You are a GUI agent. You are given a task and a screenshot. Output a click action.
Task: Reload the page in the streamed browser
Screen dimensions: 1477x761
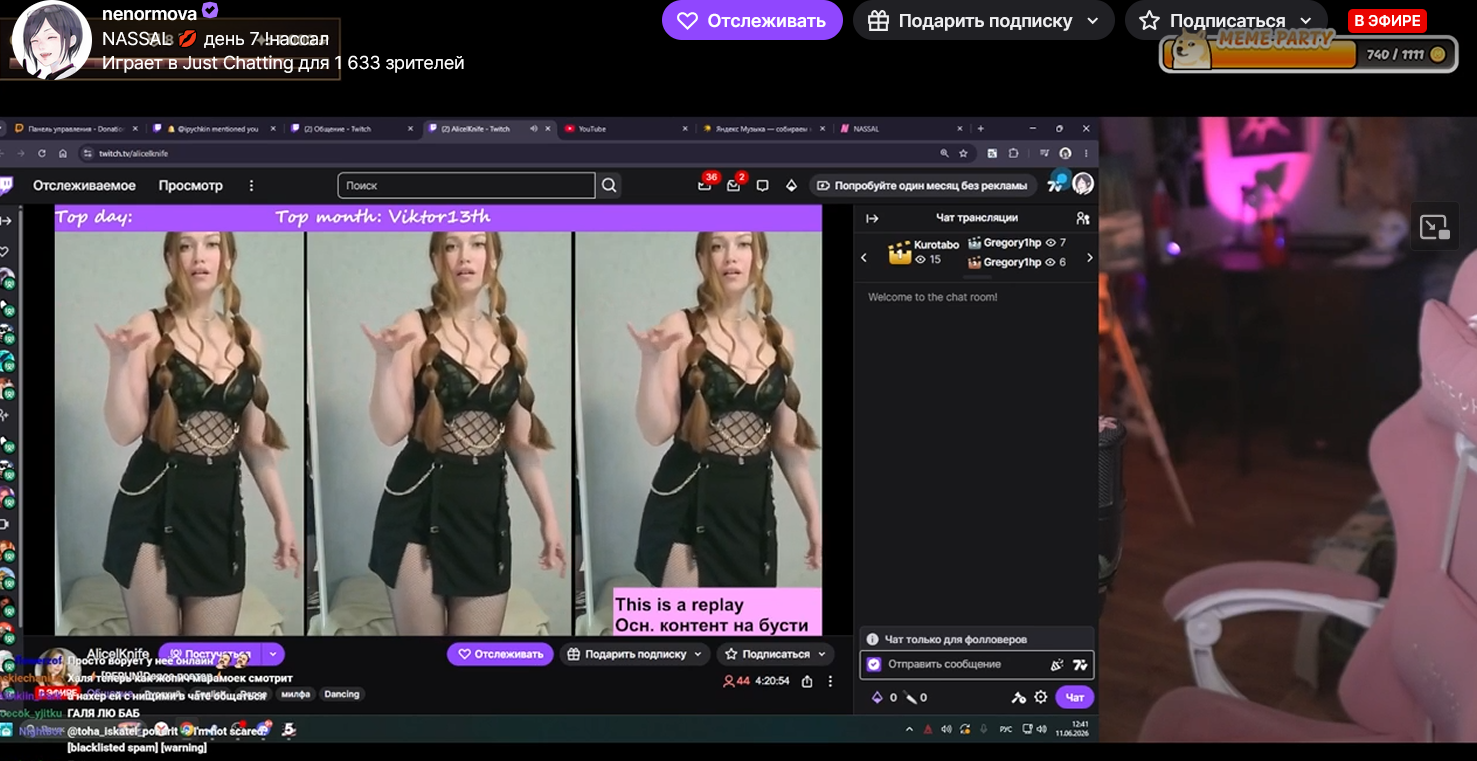[x=42, y=153]
